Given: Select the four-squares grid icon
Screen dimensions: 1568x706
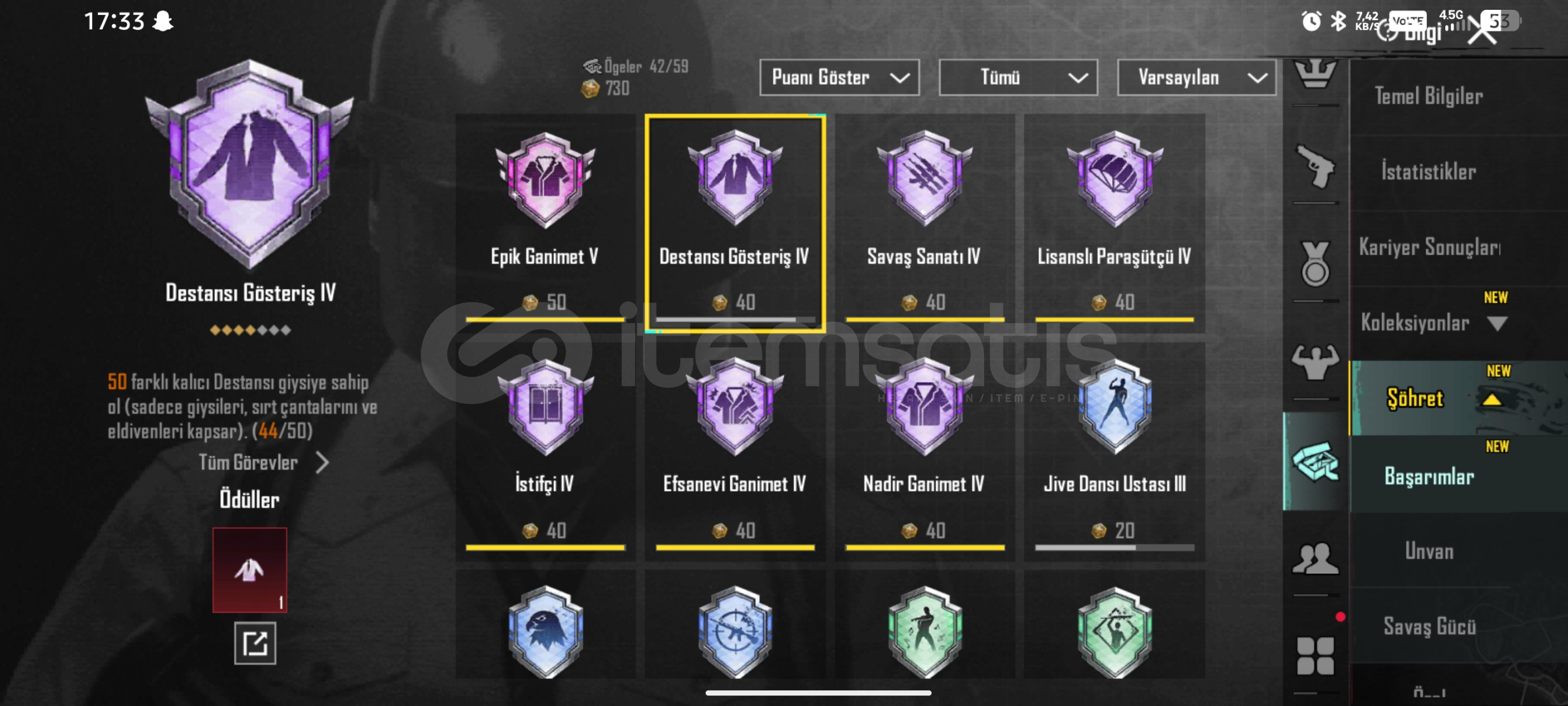Looking at the screenshot, I should click(x=1315, y=656).
